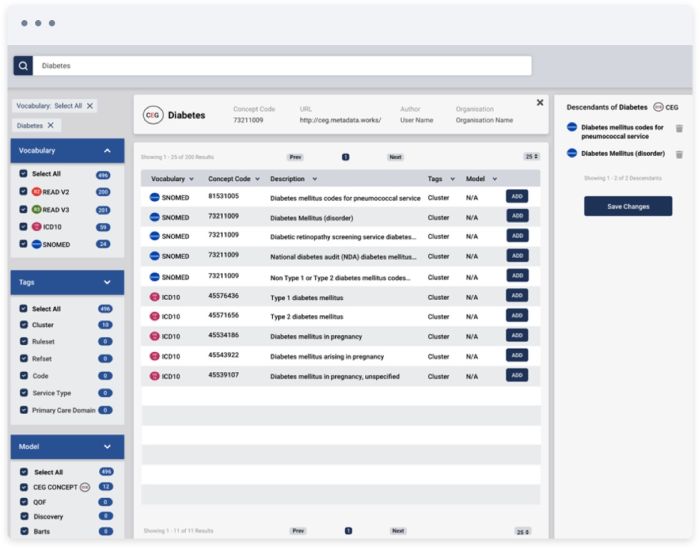Viewport: 700px width, 548px height.
Task: Click the CEG badge next to CEG CONCEPT
Action: click(x=85, y=487)
